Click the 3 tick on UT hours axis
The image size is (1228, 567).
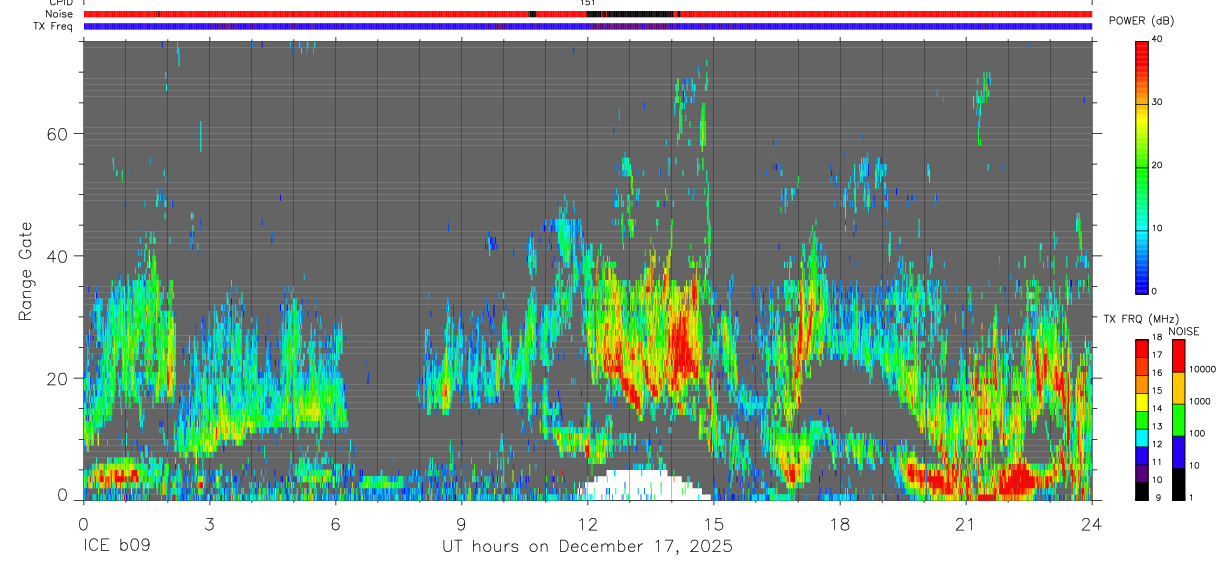[x=210, y=523]
